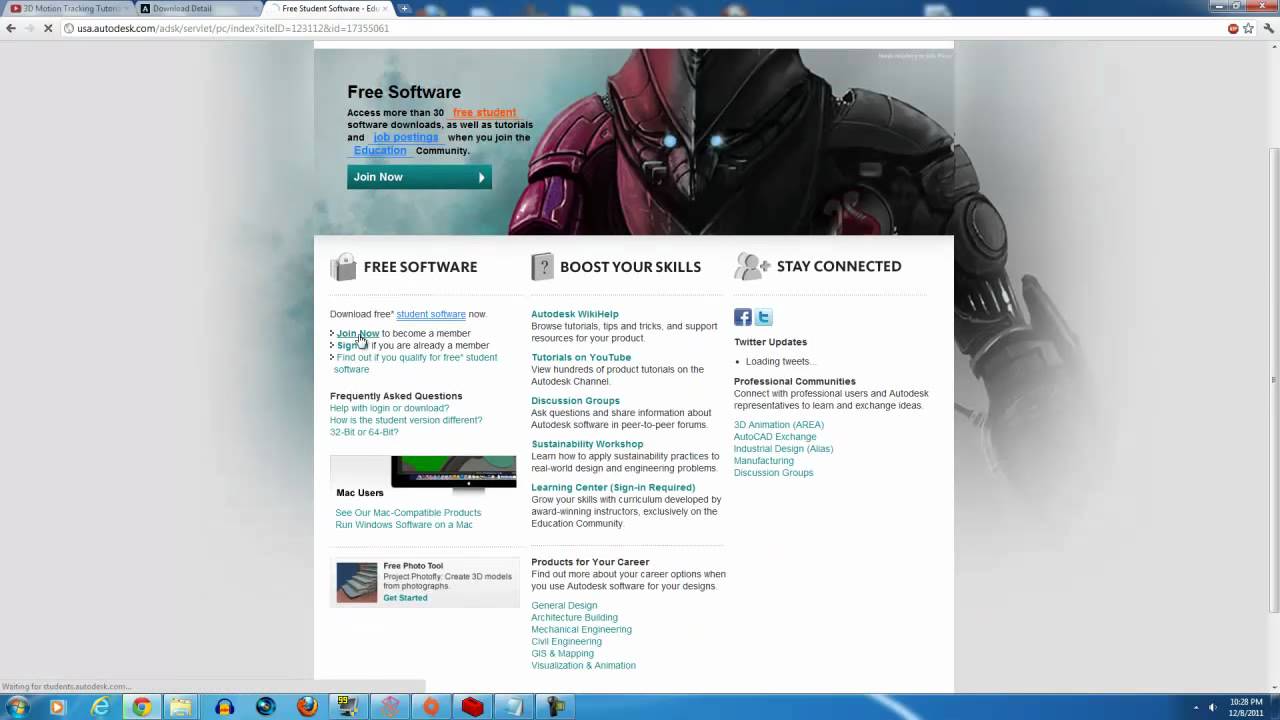
Task: Open the Chrome wrench menu
Action: coord(1267,28)
